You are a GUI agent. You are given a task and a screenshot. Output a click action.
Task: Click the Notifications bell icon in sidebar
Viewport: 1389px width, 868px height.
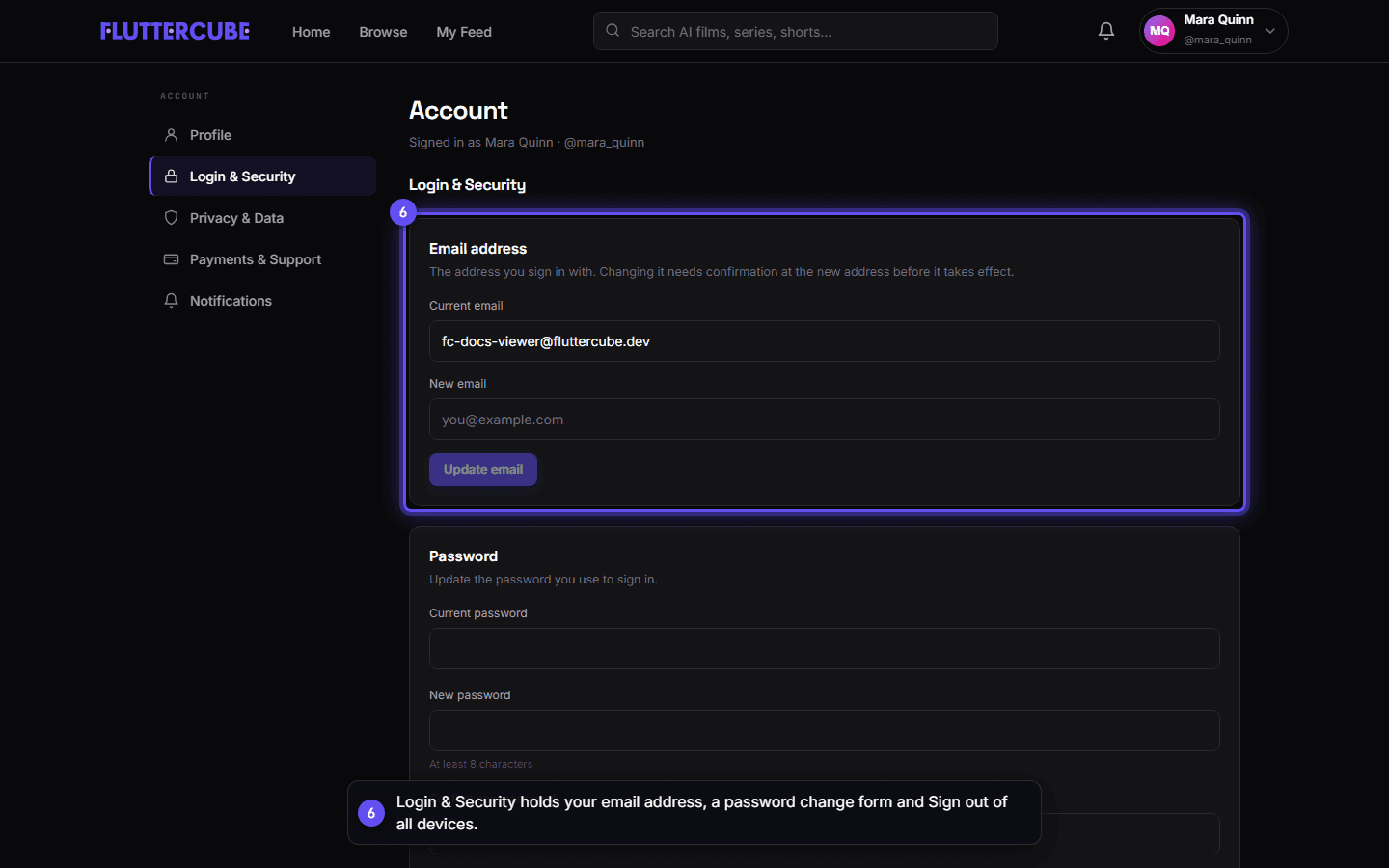pos(171,301)
